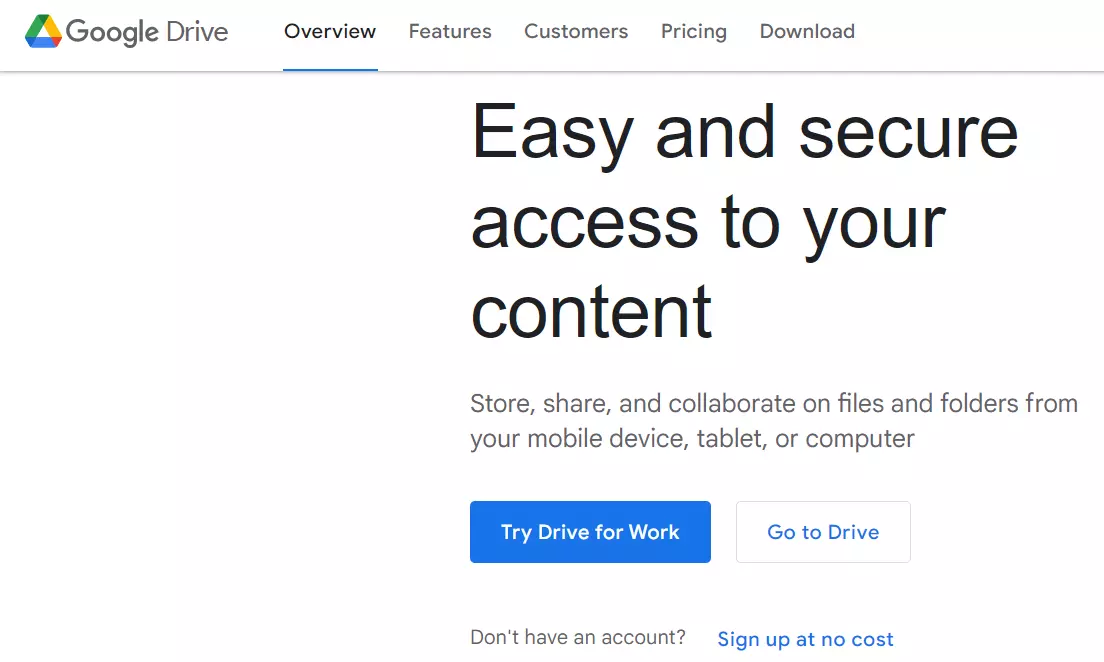Viewport: 1104px width, 662px height.
Task: Open the Overview tab
Action: point(330,32)
